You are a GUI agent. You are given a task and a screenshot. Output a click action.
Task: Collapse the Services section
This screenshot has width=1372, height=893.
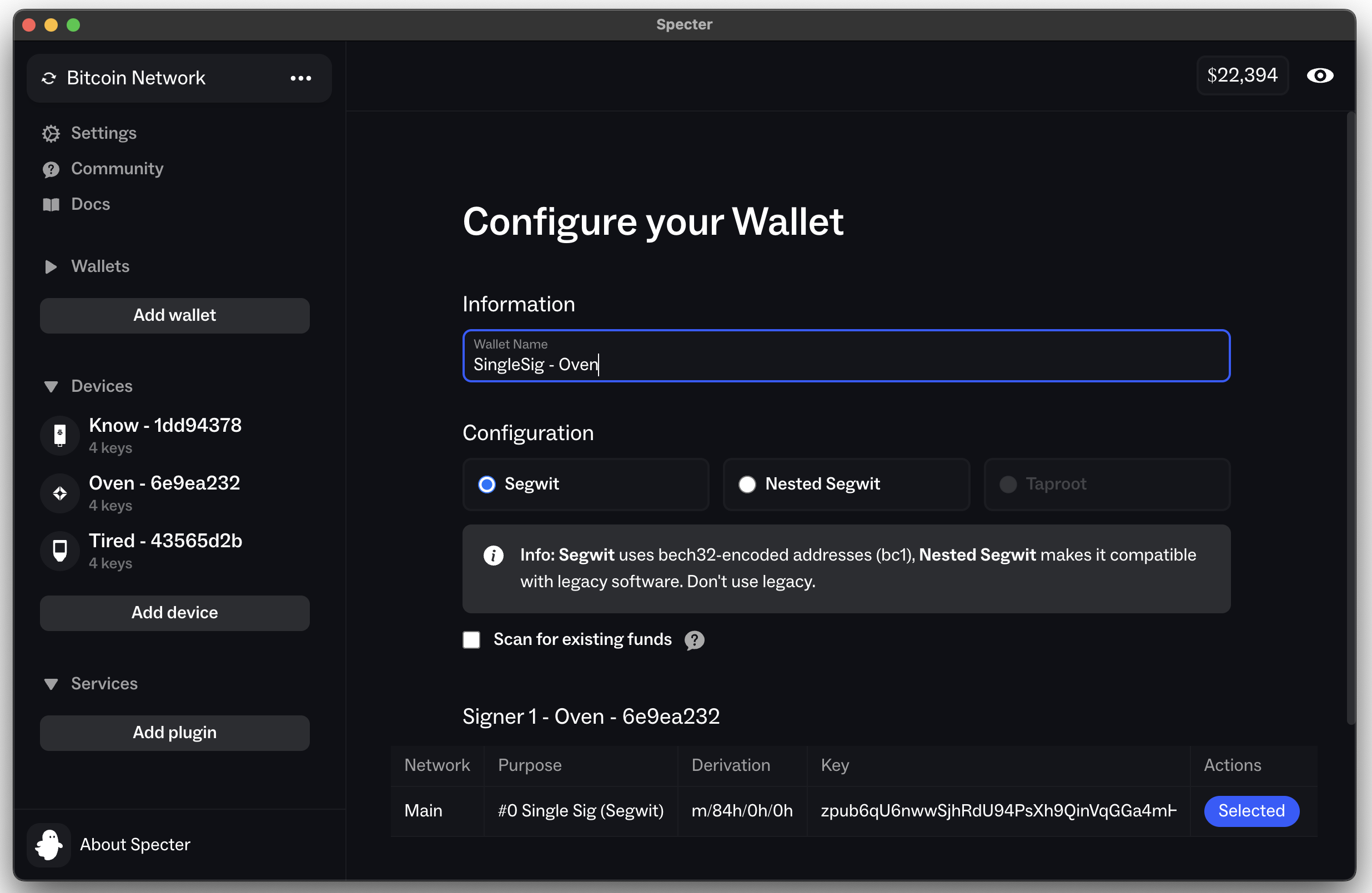pyautogui.click(x=51, y=684)
